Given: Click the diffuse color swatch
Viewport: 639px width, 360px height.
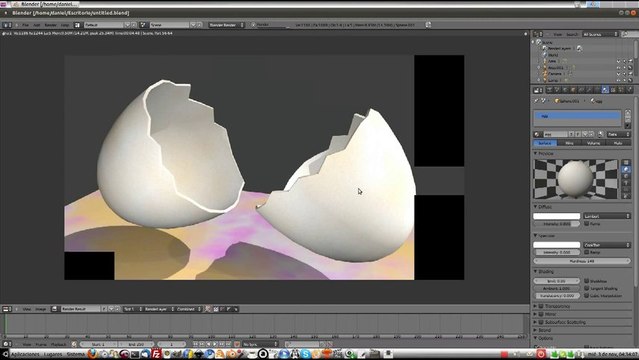Looking at the screenshot, I should pos(556,216).
